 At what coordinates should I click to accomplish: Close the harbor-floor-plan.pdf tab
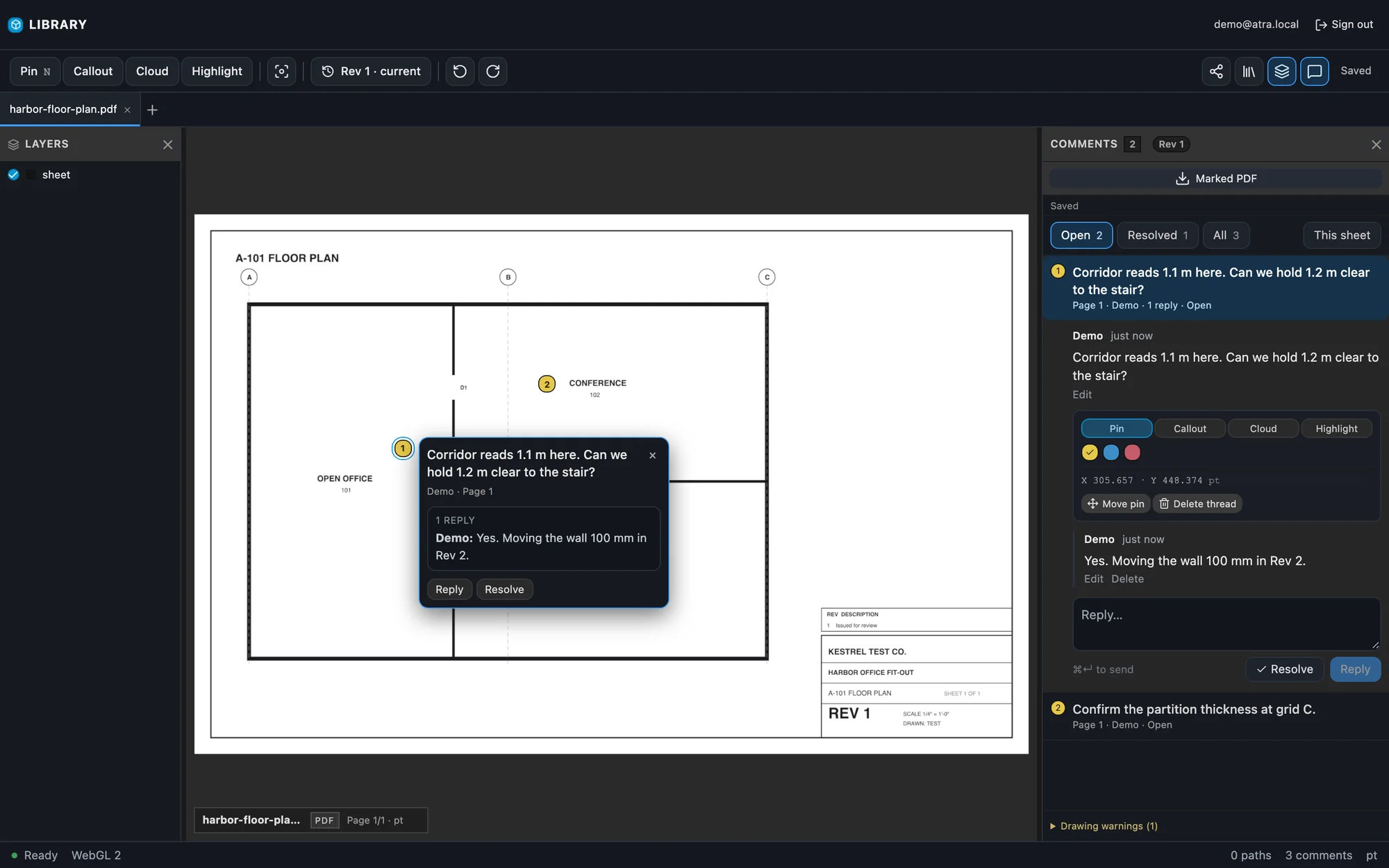coord(127,110)
